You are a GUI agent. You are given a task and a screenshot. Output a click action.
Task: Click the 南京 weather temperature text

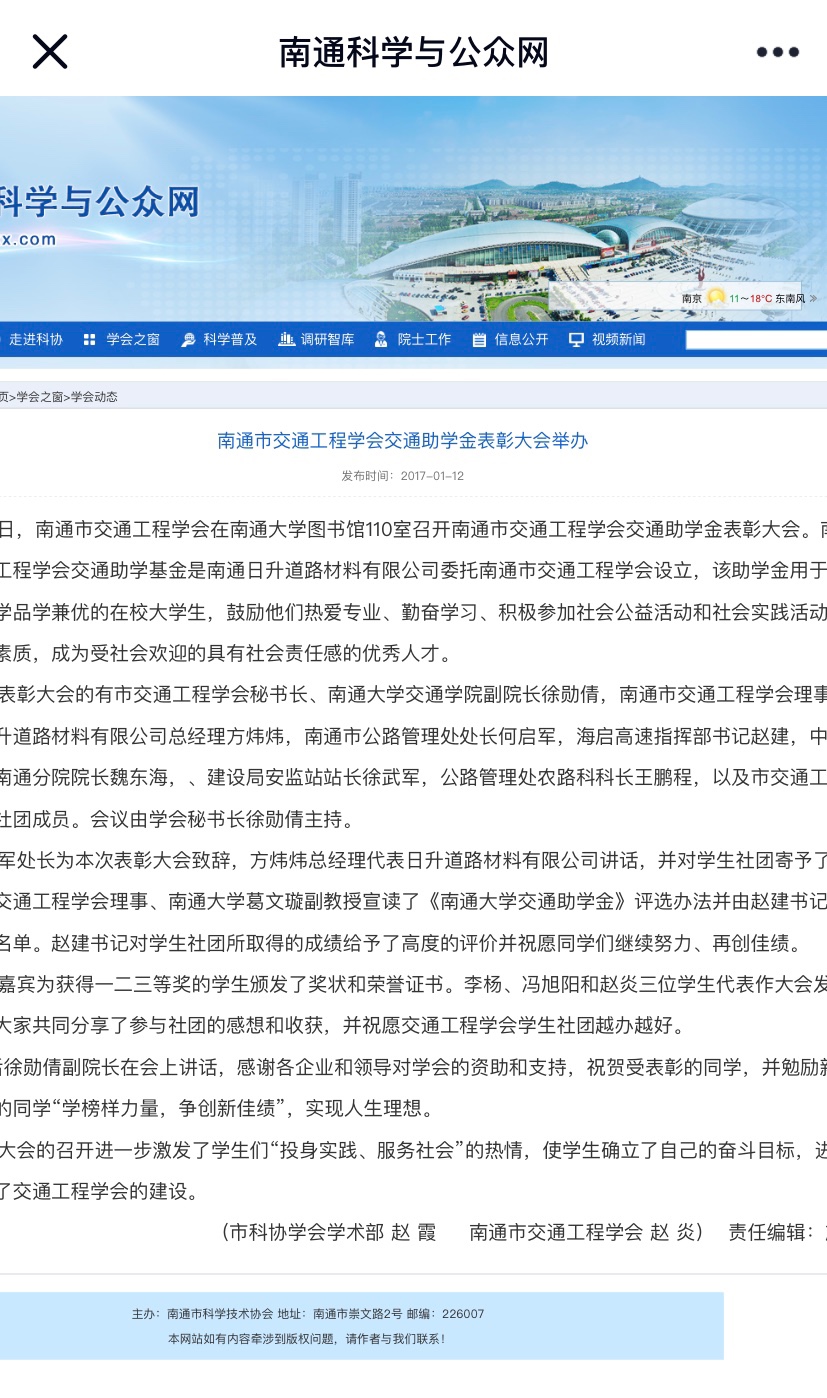750,298
